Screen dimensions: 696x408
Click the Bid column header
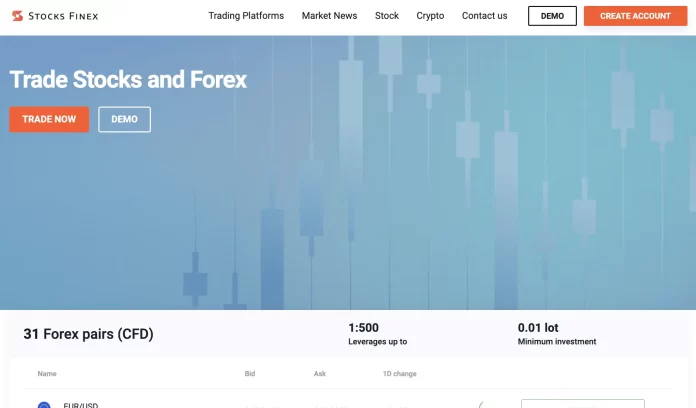click(250, 374)
